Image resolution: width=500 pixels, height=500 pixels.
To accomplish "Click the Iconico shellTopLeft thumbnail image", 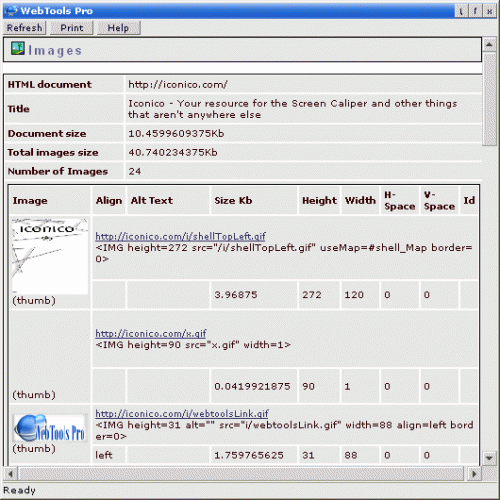I will tap(50, 256).
